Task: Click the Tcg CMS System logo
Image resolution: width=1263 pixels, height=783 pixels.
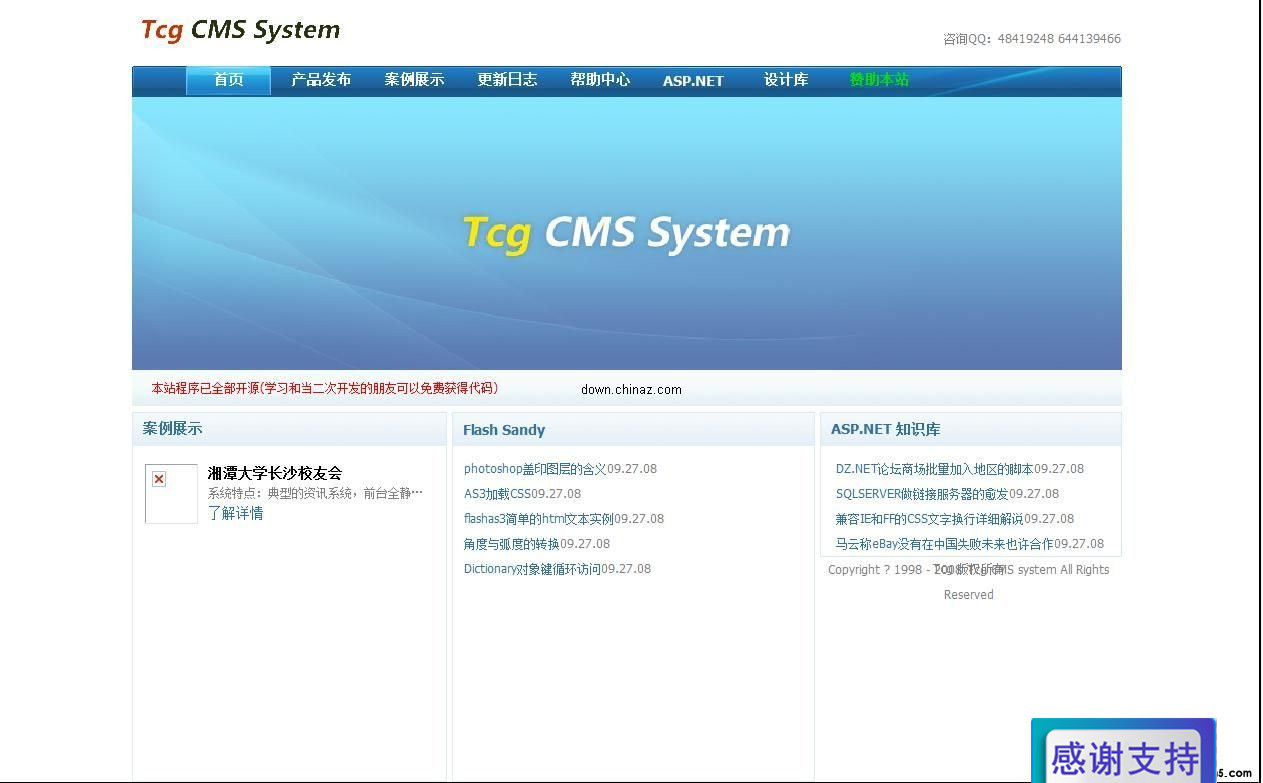Action: 240,30
